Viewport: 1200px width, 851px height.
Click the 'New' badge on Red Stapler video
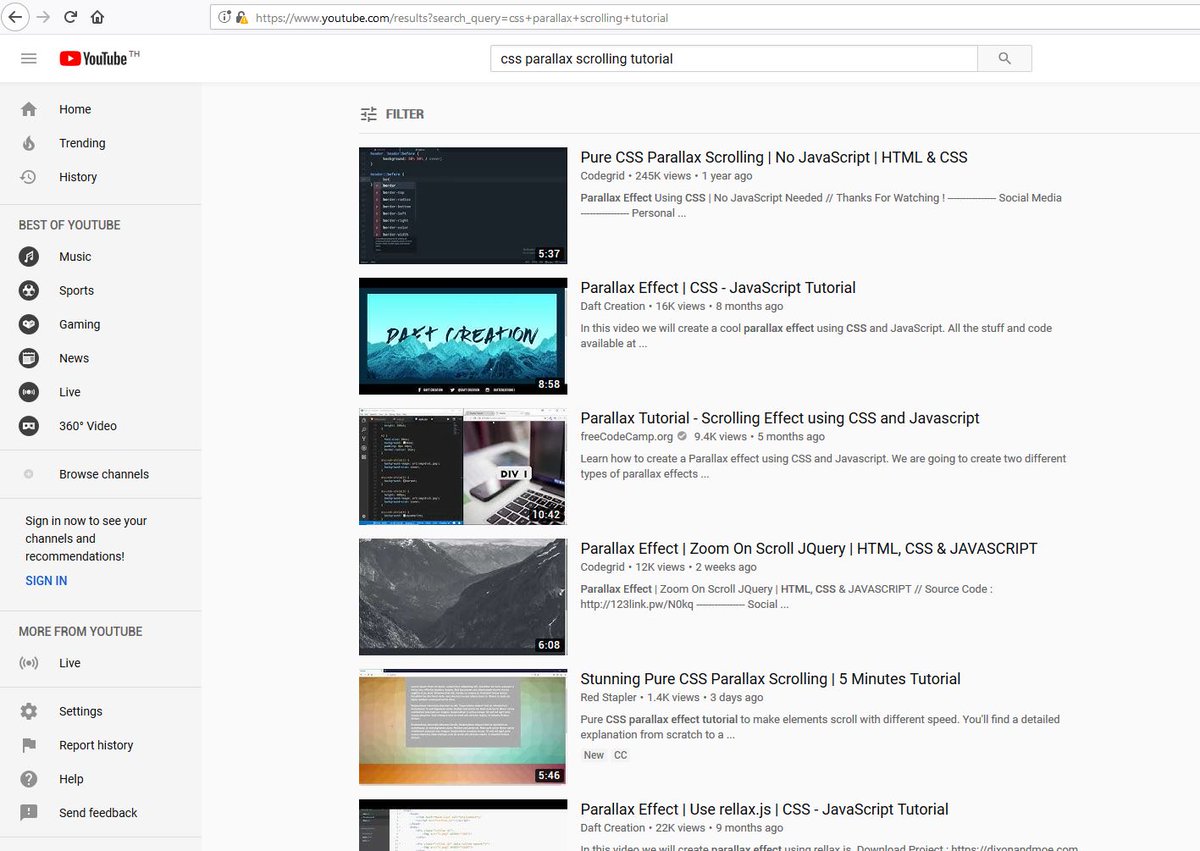[594, 755]
